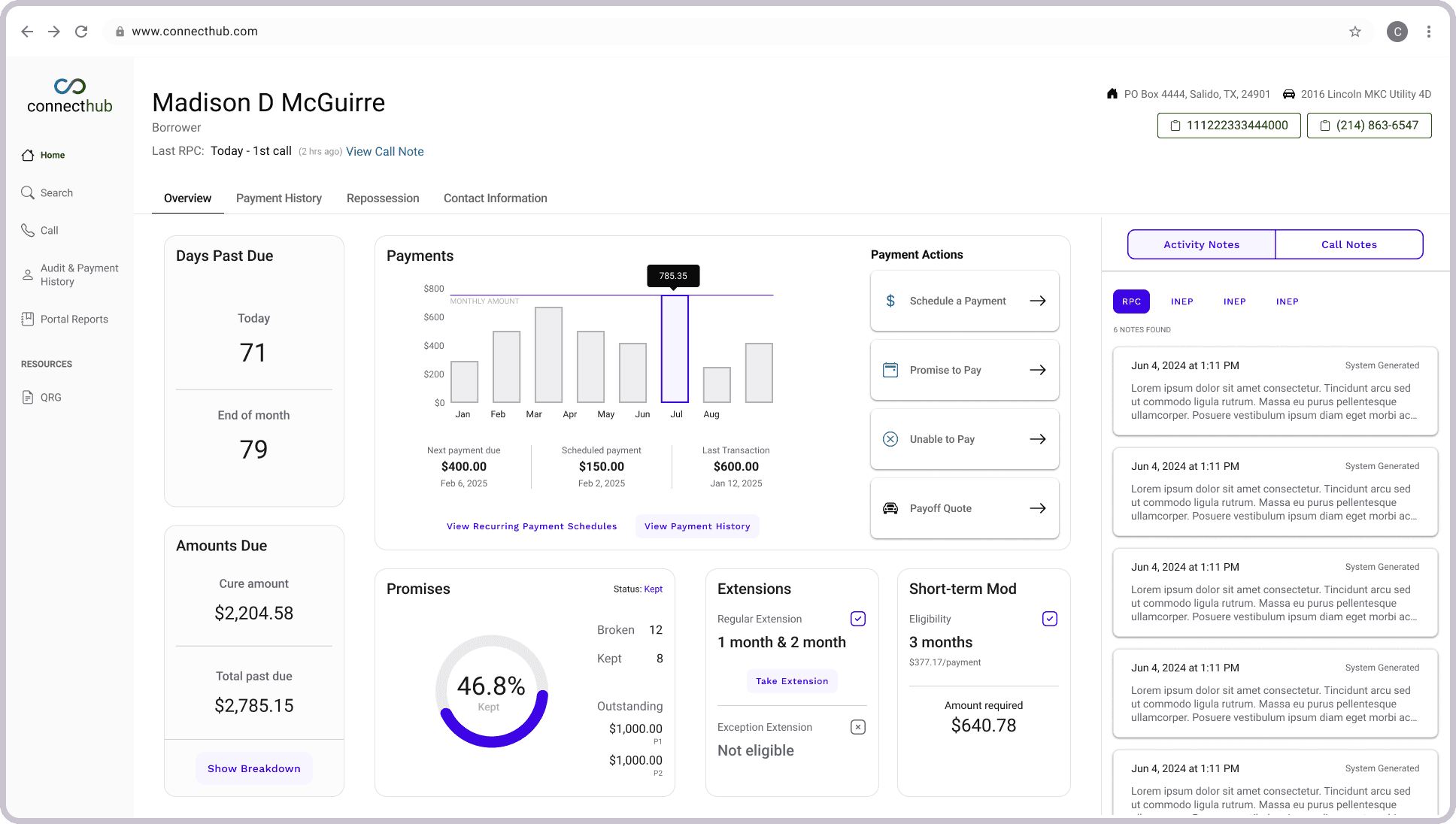This screenshot has height=824, width=1456.
Task: Copy the phone number (214) 863-6547
Action: coord(1369,126)
